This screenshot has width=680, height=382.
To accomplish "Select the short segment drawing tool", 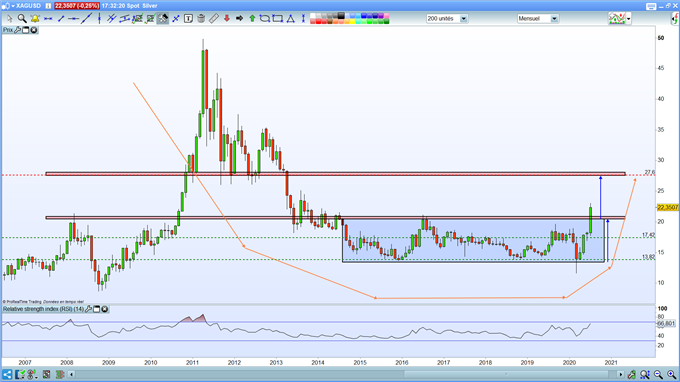I will click(x=61, y=19).
